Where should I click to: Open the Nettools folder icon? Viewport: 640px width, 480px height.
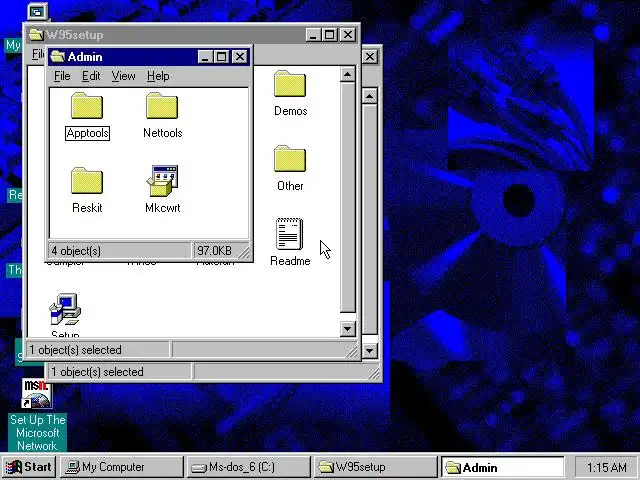[162, 106]
